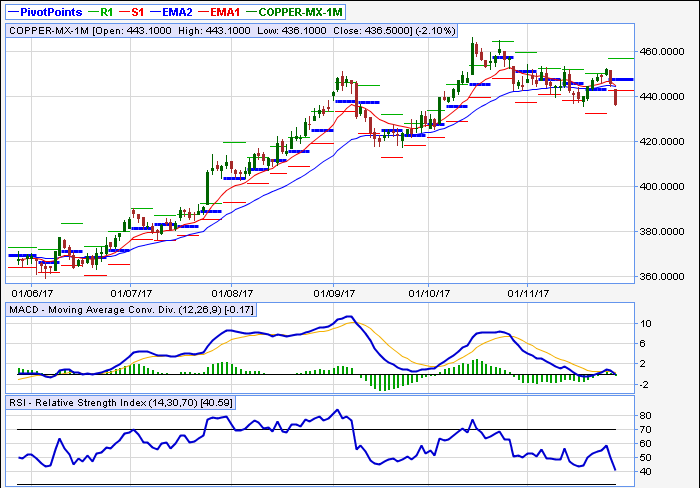Click the 01/11/17 date label
Image resolution: width=700 pixels, height=488 pixels.
tap(528, 293)
